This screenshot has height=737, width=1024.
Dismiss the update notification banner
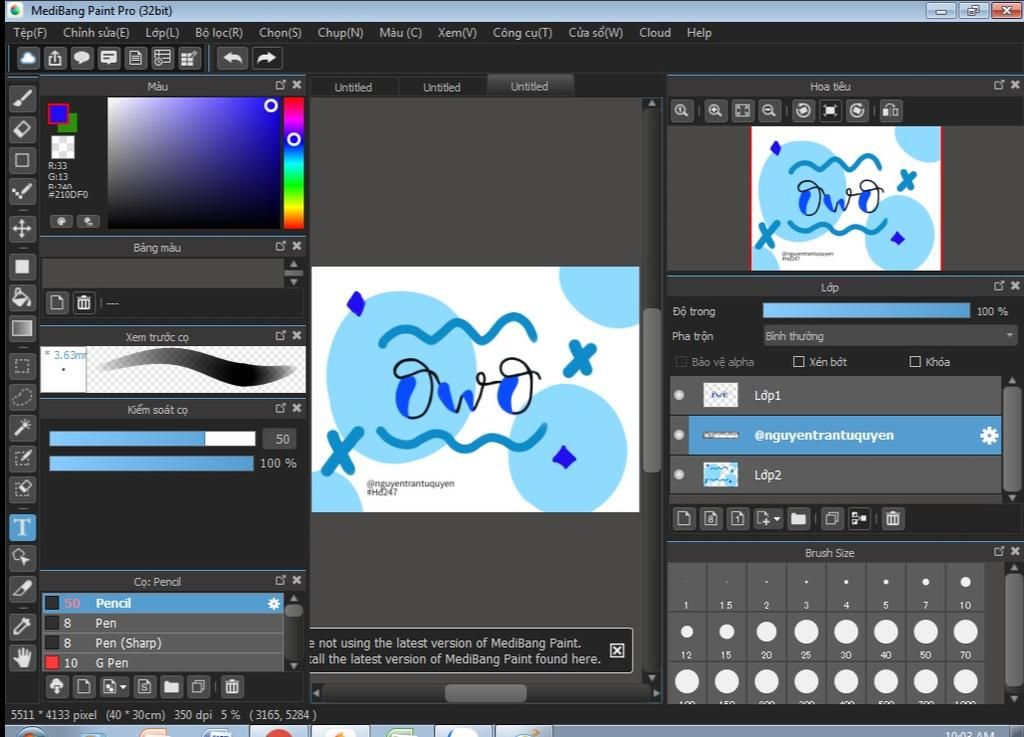[x=616, y=650]
